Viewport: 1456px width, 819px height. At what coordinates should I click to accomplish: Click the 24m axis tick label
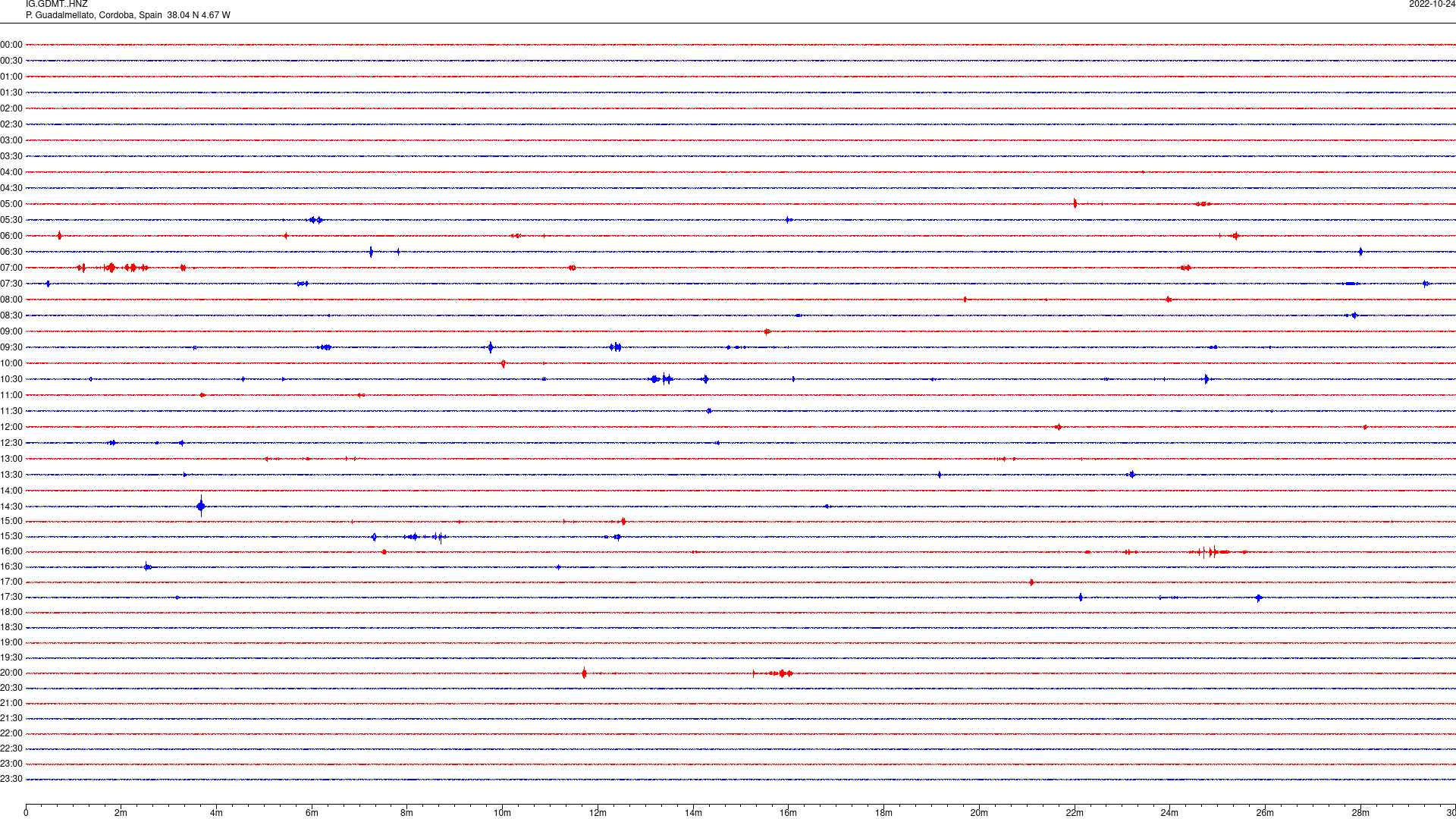pyautogui.click(x=1169, y=813)
